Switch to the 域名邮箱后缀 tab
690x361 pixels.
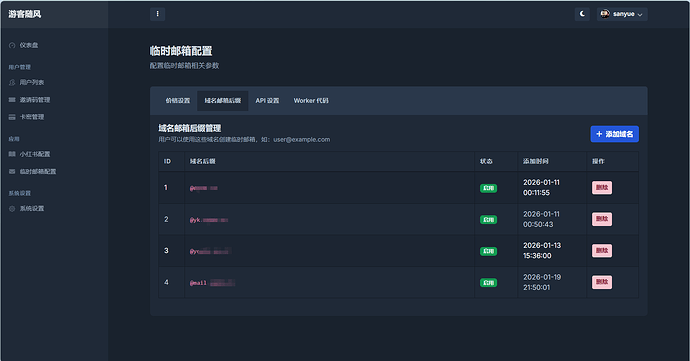[223, 101]
